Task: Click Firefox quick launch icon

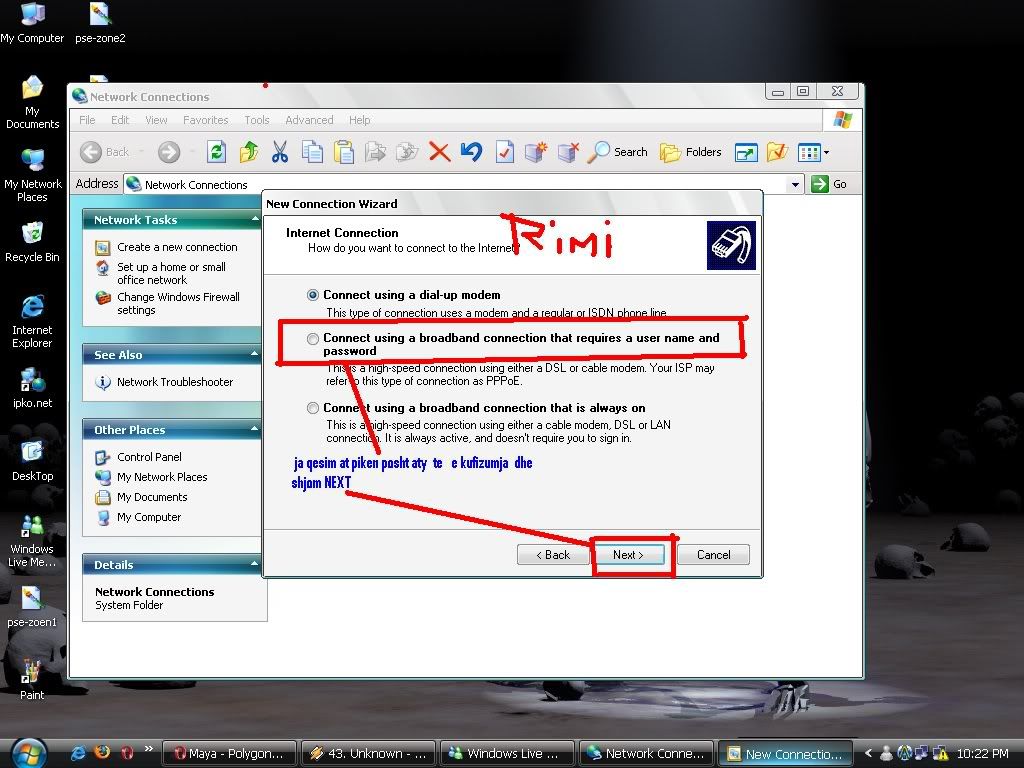Action: [x=102, y=752]
